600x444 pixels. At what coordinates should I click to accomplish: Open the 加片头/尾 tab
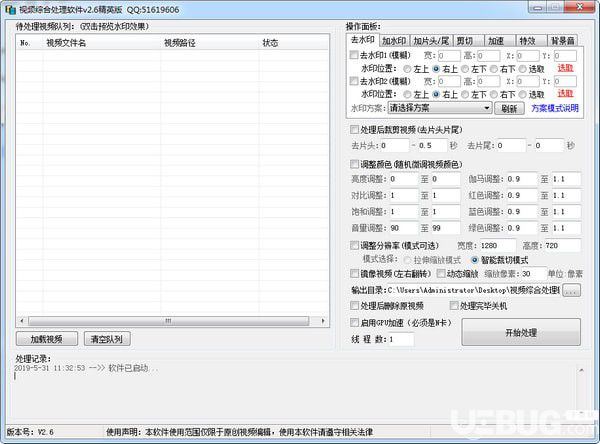pyautogui.click(x=431, y=41)
